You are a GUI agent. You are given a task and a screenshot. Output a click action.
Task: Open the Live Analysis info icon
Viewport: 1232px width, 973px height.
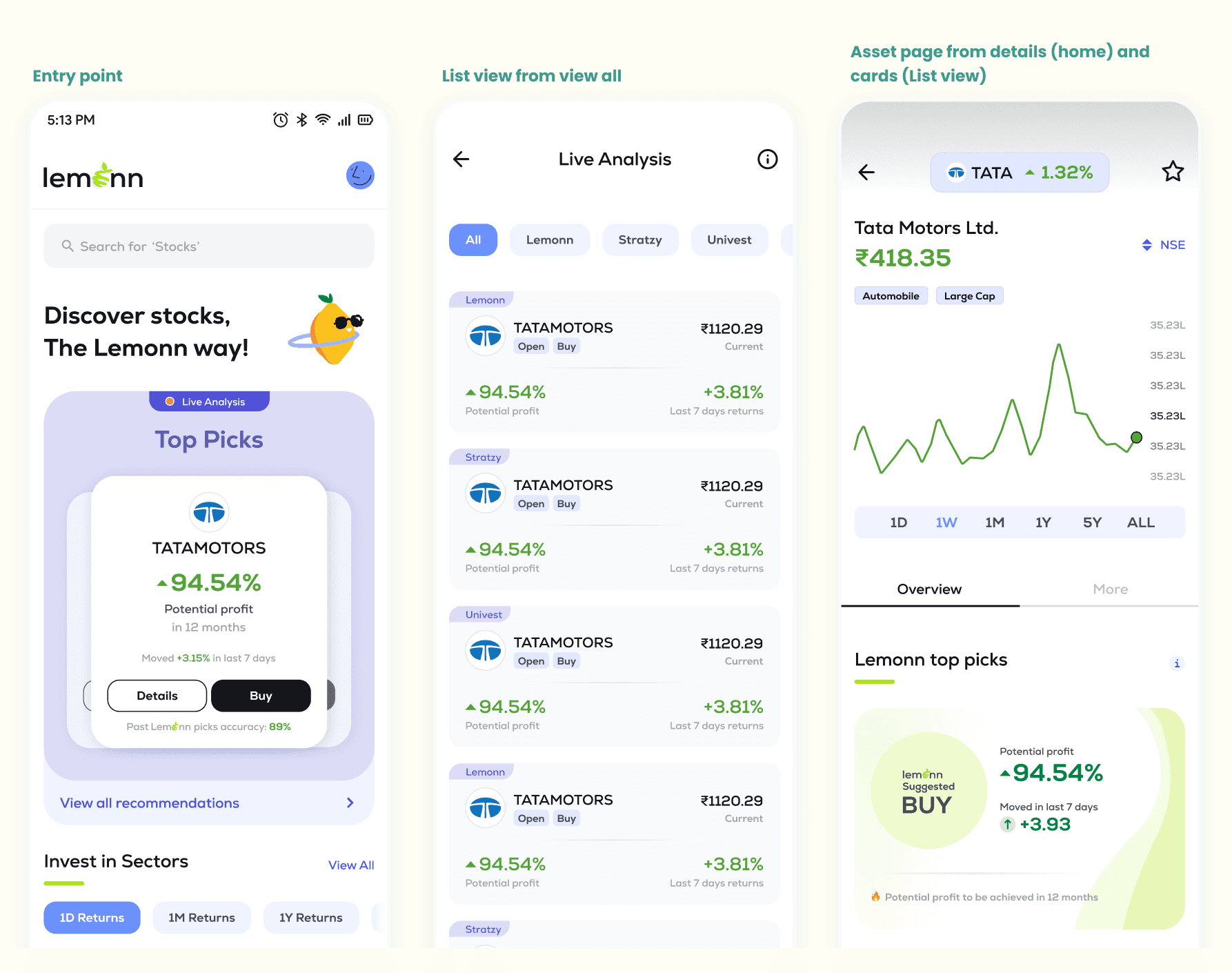(768, 159)
